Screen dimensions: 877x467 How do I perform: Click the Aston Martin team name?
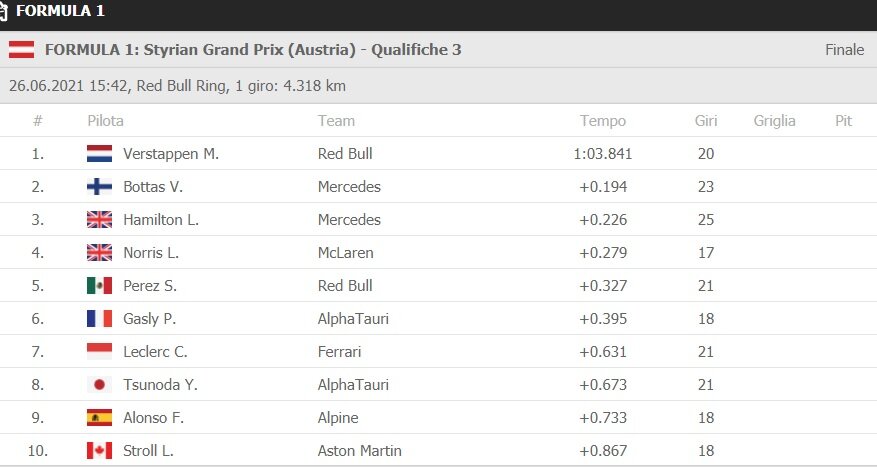(x=359, y=451)
